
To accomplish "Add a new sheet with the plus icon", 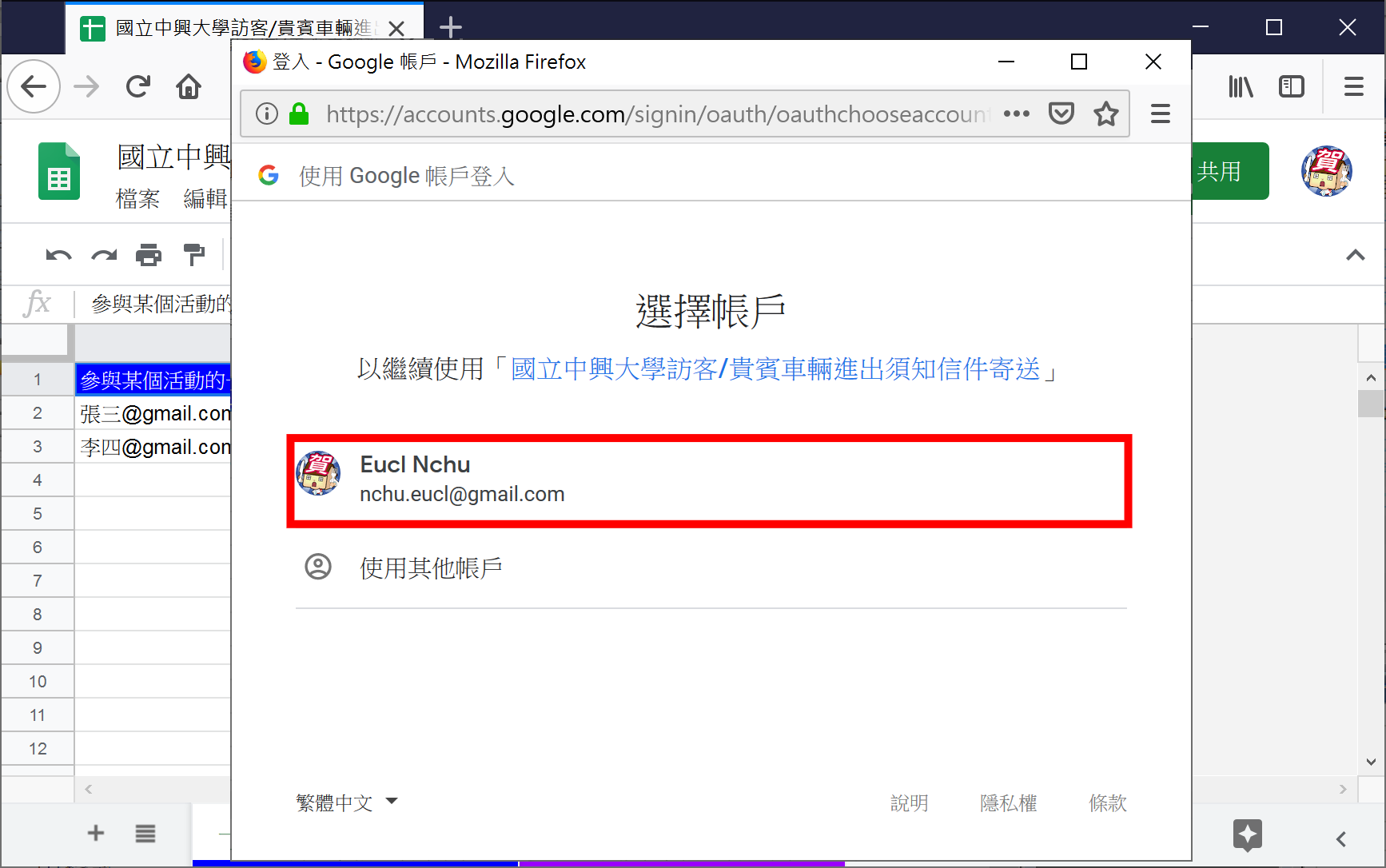I will tap(96, 833).
